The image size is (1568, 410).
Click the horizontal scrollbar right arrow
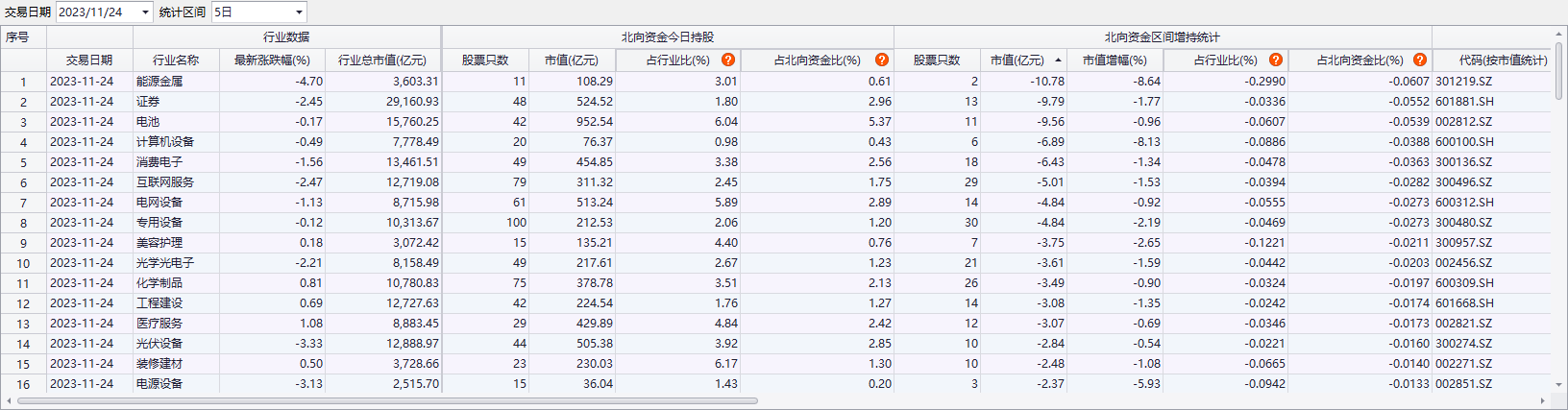[1543, 401]
